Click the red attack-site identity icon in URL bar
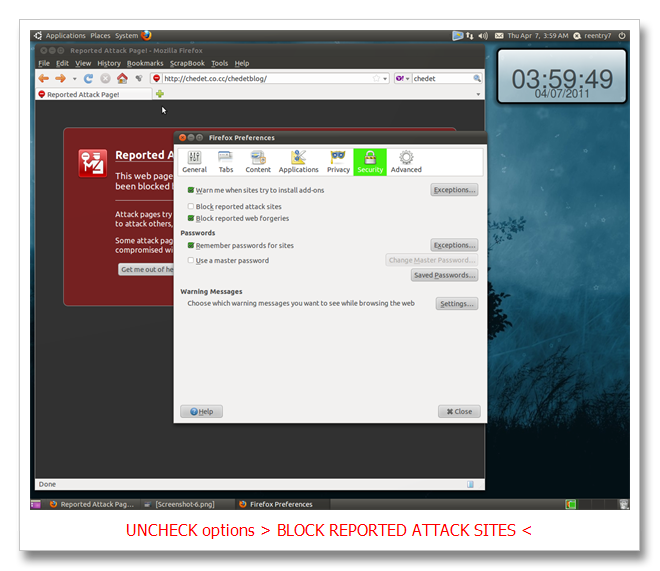The height and width of the screenshot is (571, 660). pyautogui.click(x=157, y=78)
